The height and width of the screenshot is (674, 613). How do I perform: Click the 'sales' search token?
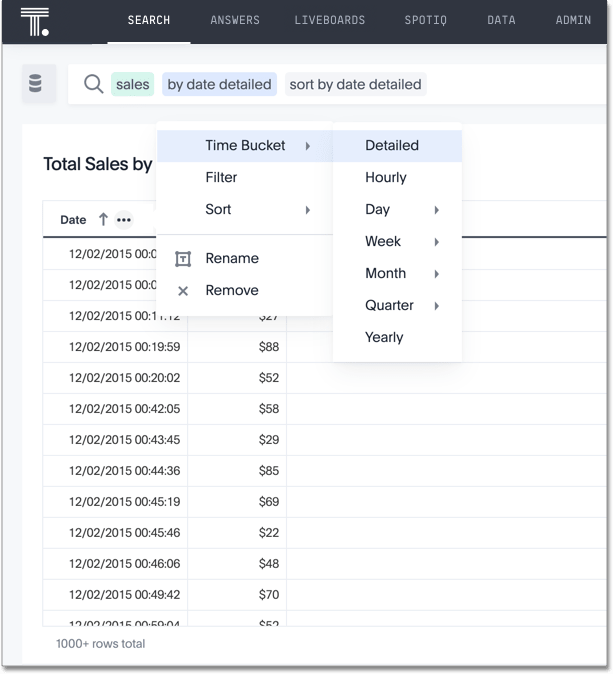coord(132,85)
